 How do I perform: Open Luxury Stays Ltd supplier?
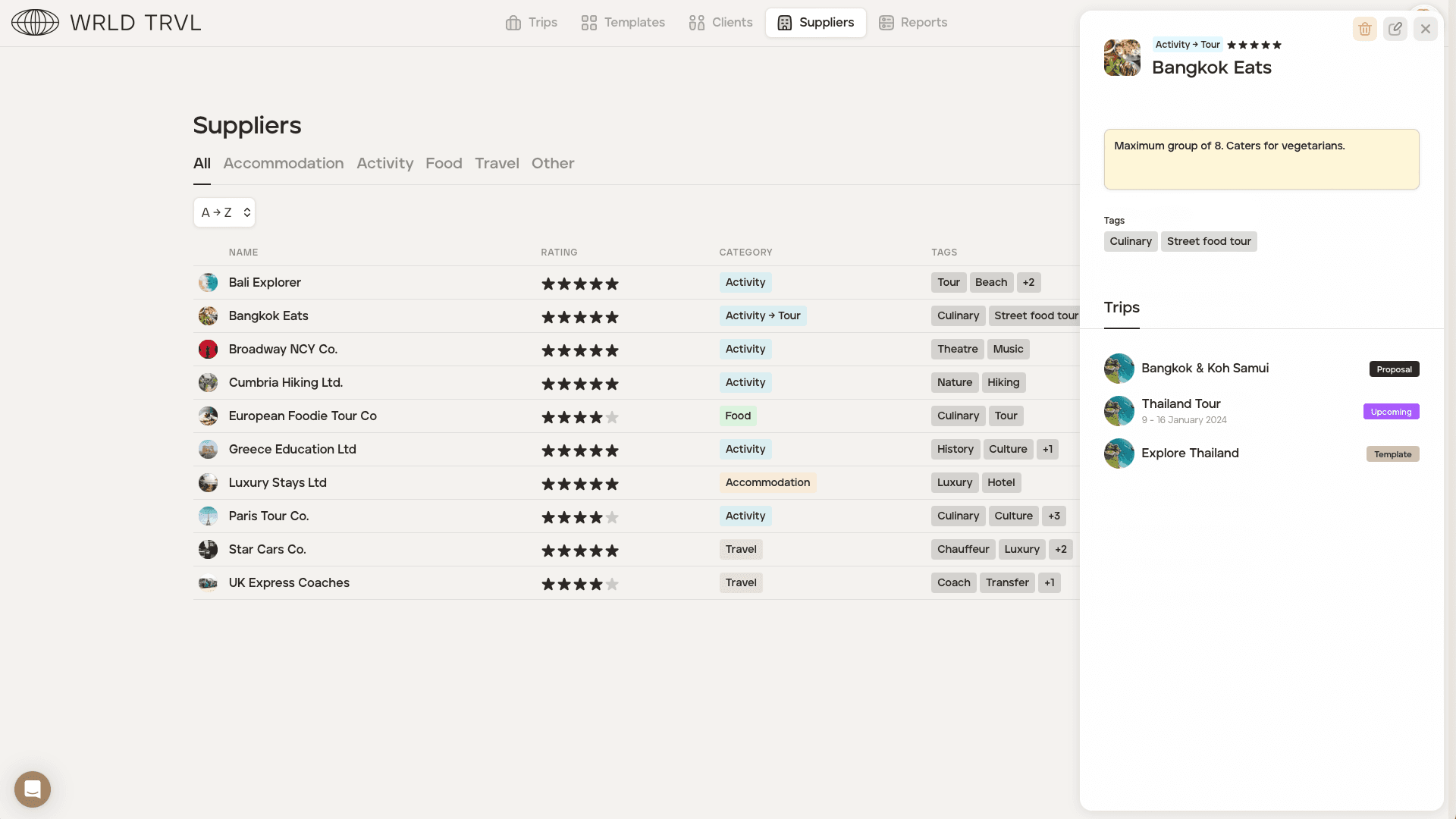[636, 483]
